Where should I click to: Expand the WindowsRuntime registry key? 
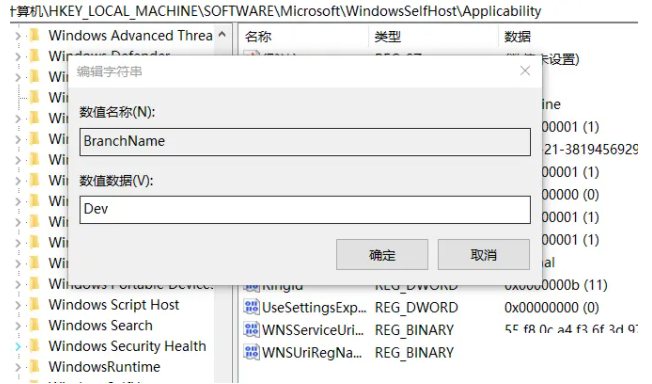pos(18,367)
